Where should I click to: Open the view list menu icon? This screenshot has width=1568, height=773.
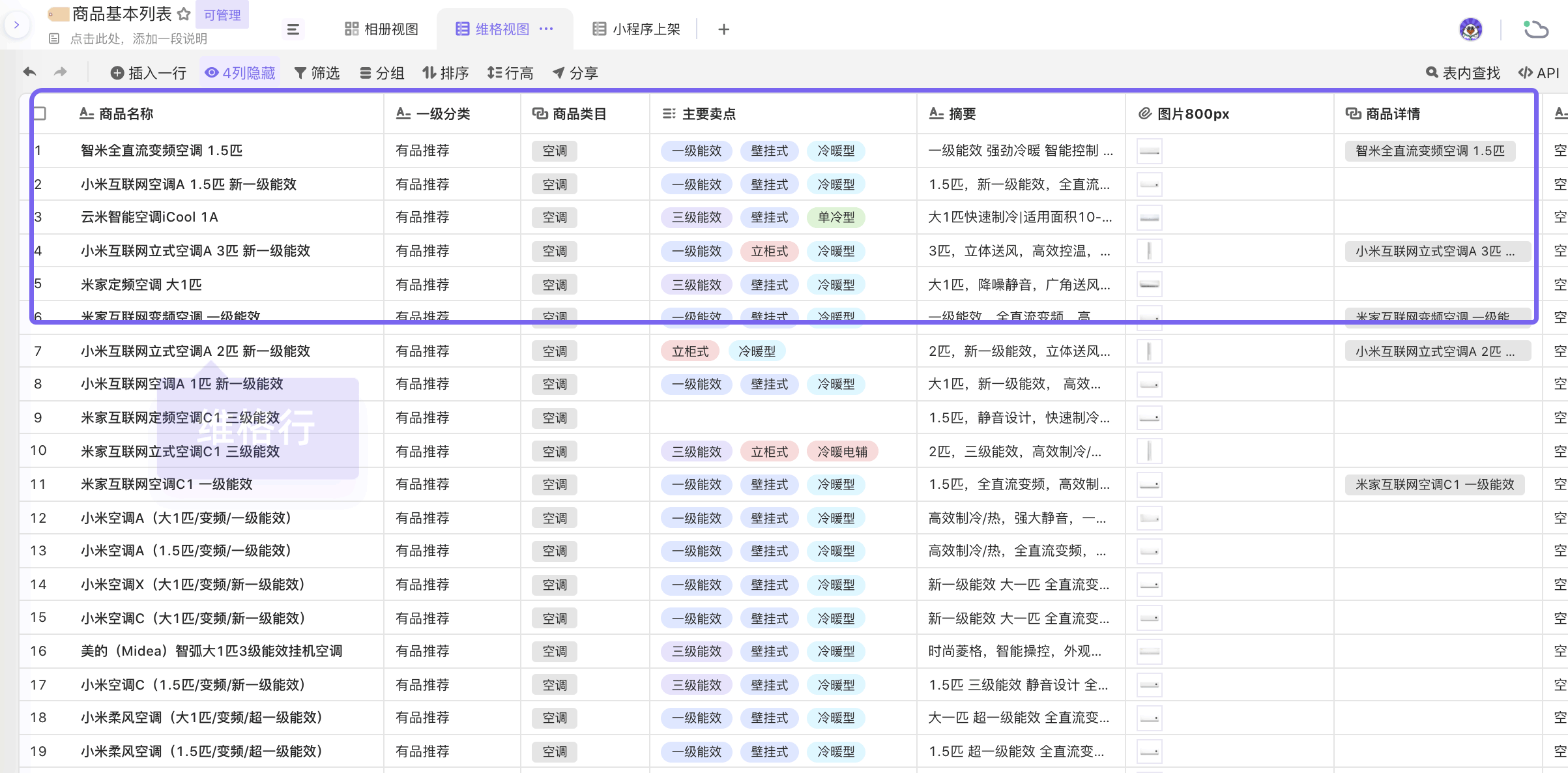tap(293, 29)
